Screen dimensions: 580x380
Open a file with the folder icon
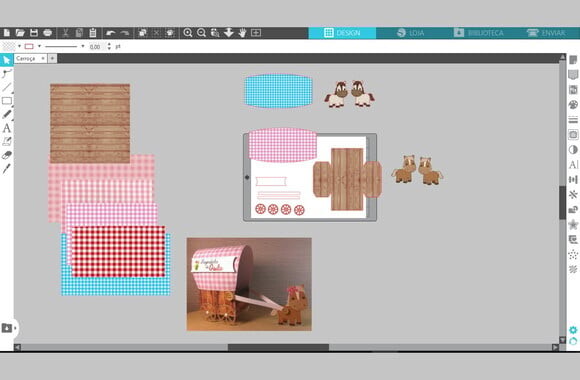20,33
